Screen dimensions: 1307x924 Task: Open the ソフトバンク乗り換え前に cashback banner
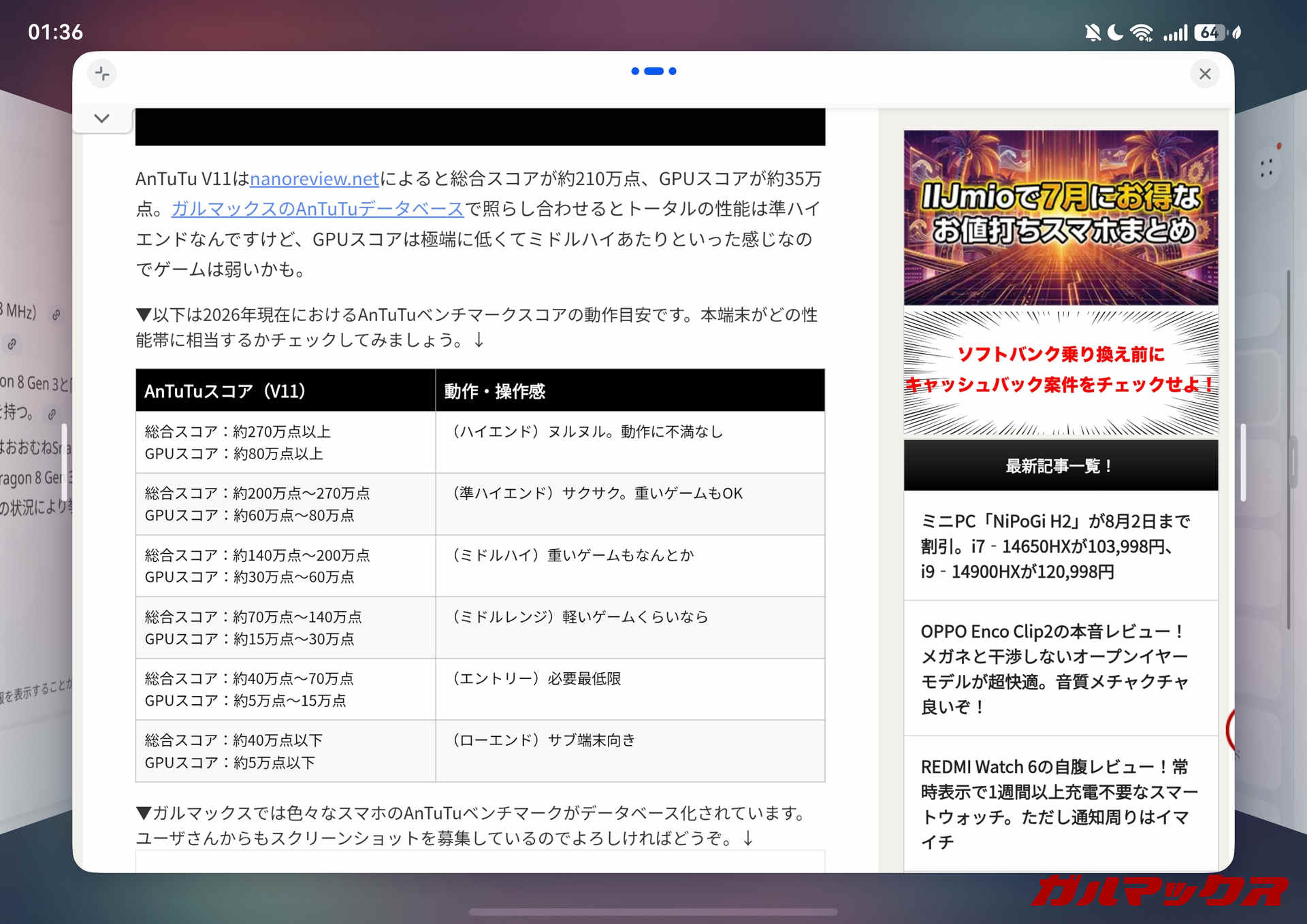click(x=1061, y=372)
